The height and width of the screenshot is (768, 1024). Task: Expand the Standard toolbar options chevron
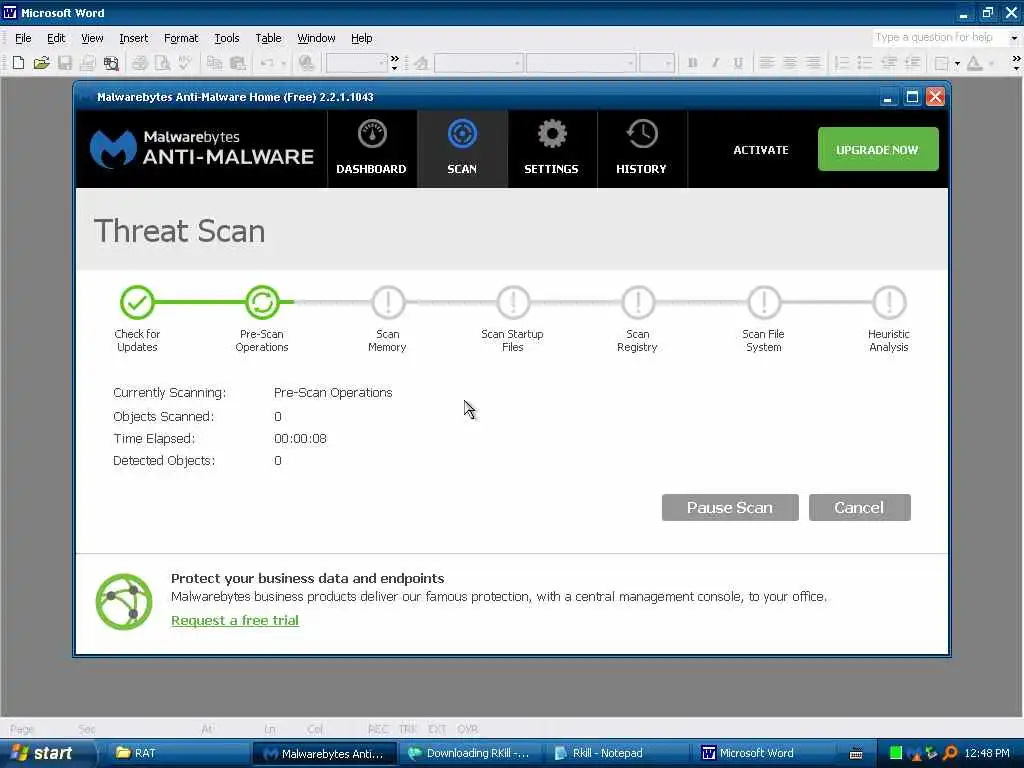(x=394, y=63)
